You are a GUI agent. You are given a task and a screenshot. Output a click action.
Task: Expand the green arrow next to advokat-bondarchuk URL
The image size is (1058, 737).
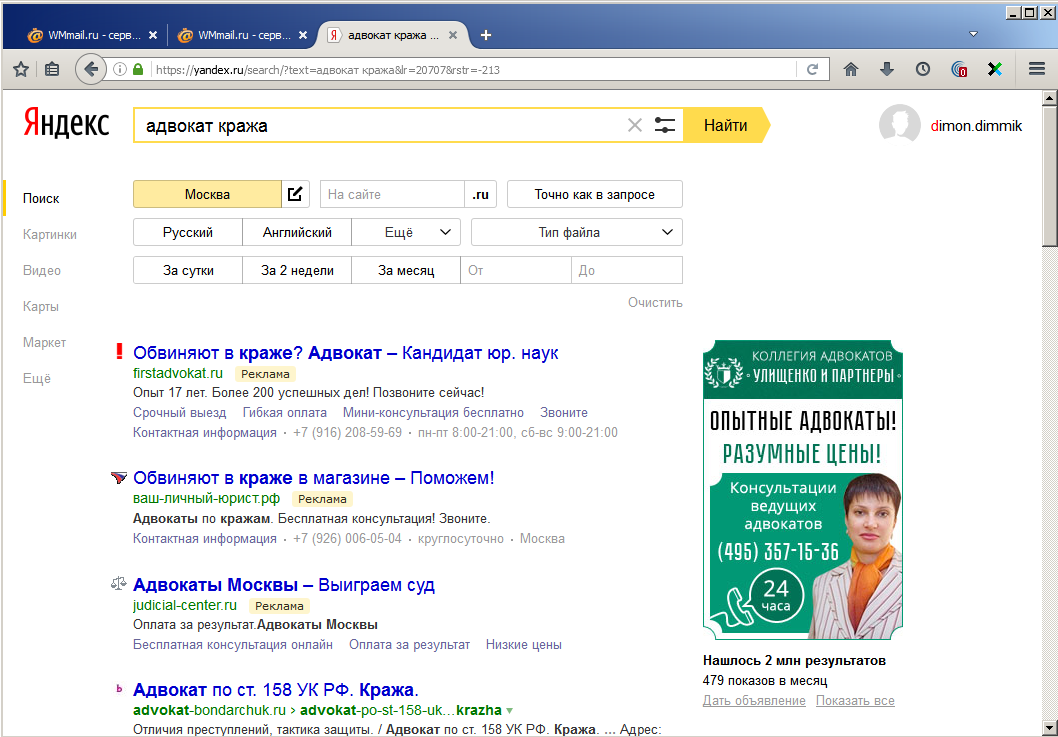pyautogui.click(x=509, y=710)
